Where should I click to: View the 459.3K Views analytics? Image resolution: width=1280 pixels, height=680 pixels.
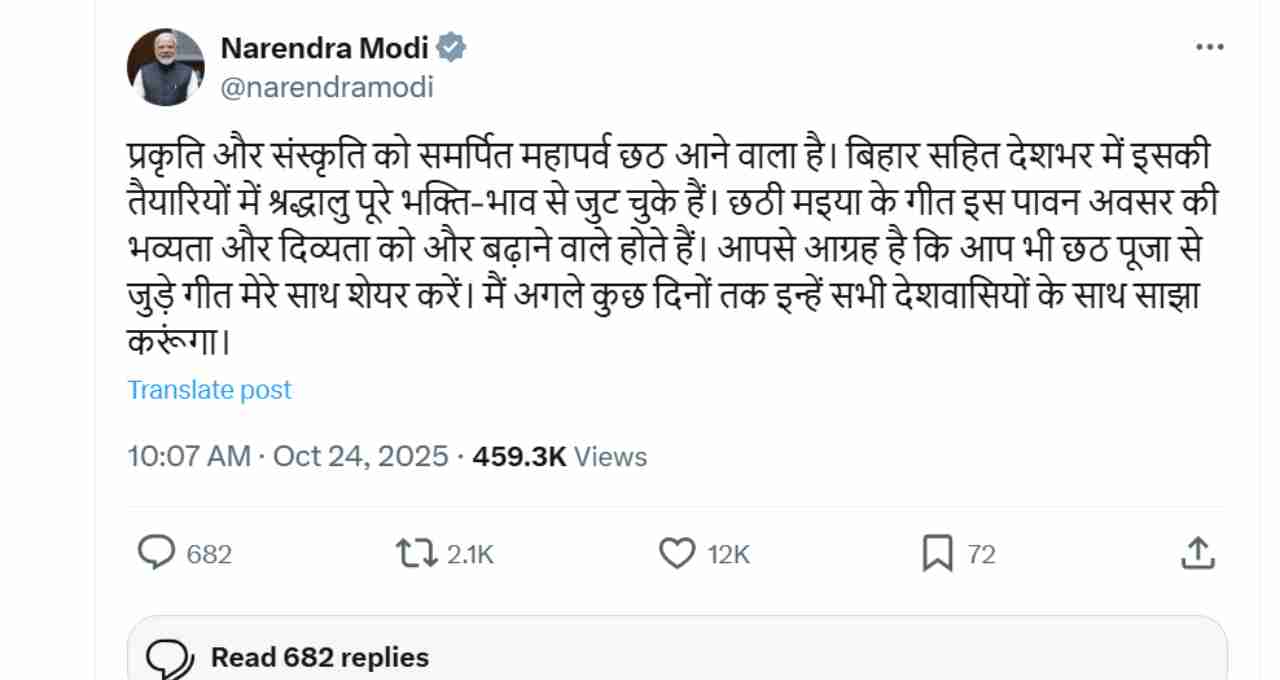click(559, 457)
